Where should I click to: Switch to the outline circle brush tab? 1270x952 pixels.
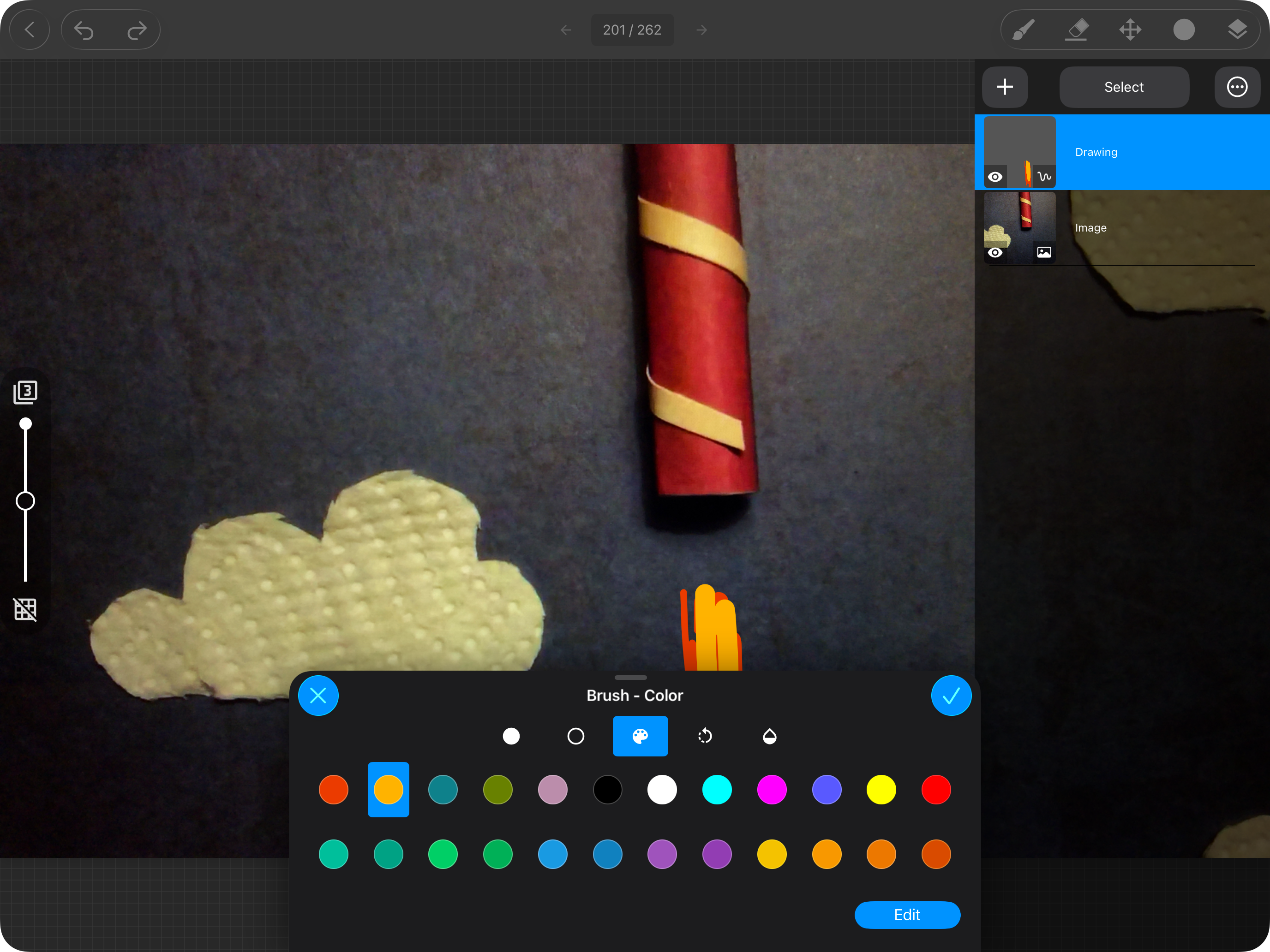click(576, 736)
